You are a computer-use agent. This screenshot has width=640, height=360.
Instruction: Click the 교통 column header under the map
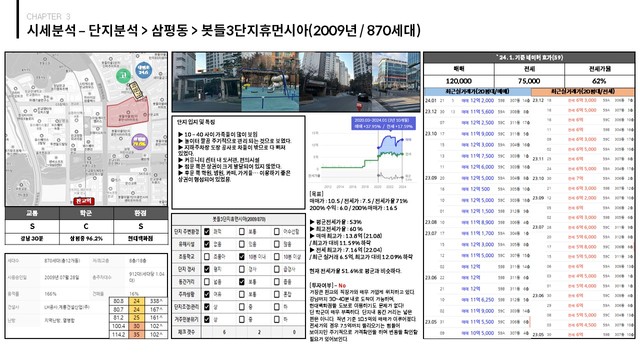coord(32,213)
